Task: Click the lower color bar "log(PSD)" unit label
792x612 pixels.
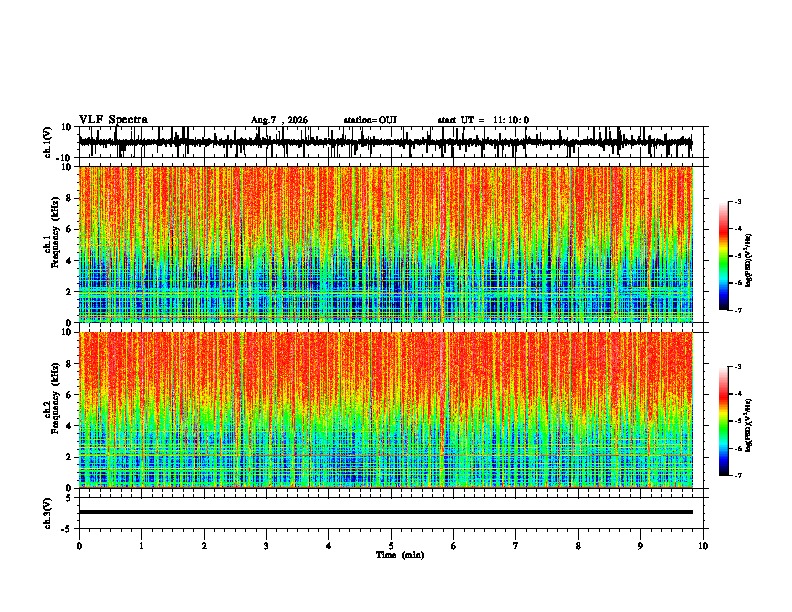Action: tap(749, 425)
